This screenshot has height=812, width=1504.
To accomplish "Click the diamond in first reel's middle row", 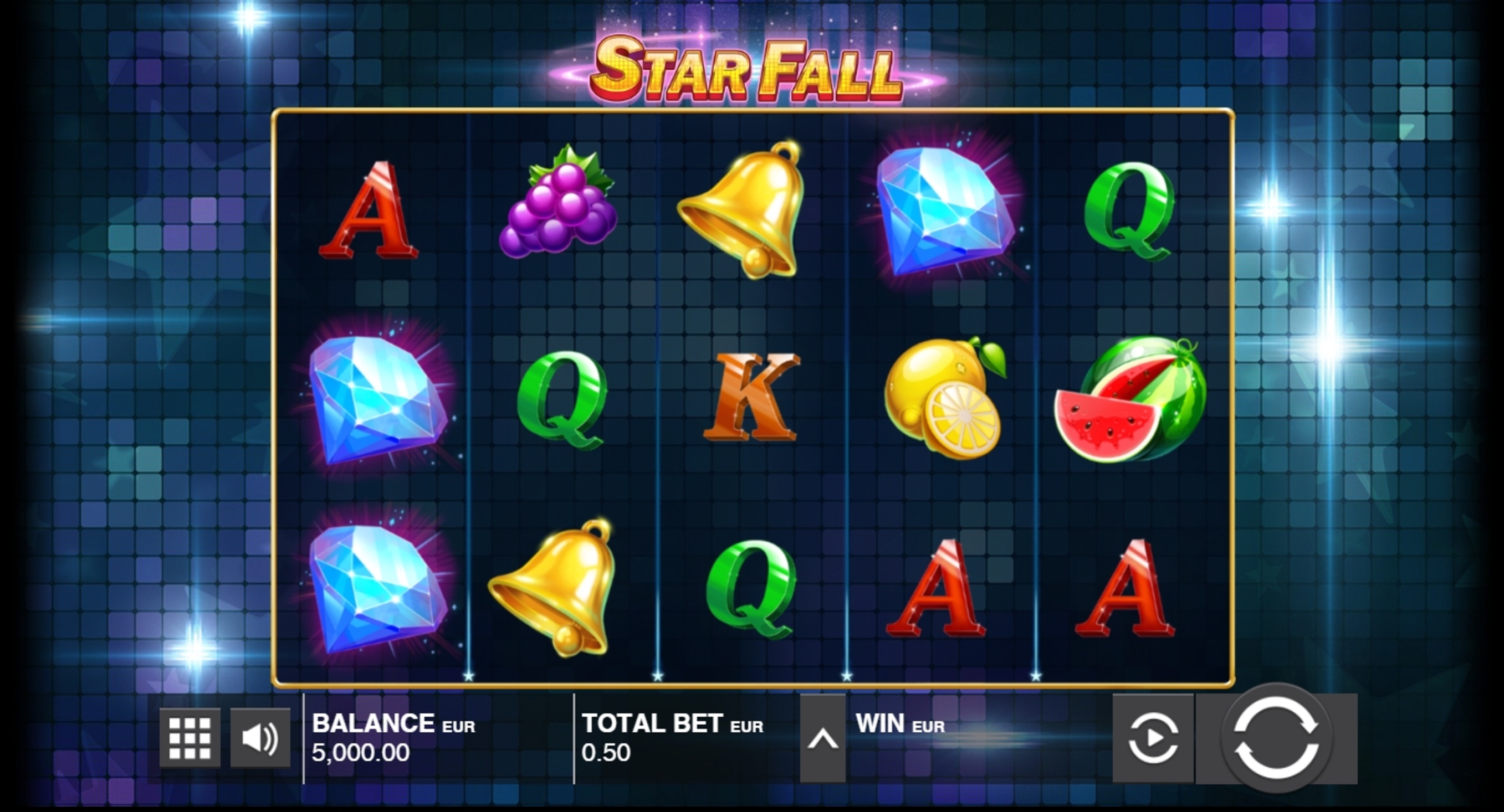I will 378,400.
